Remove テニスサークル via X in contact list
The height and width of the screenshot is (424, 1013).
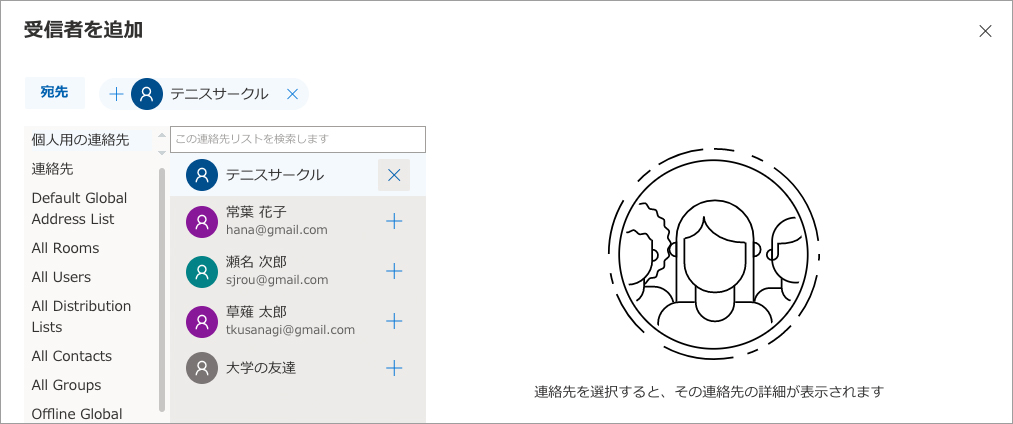click(x=394, y=175)
